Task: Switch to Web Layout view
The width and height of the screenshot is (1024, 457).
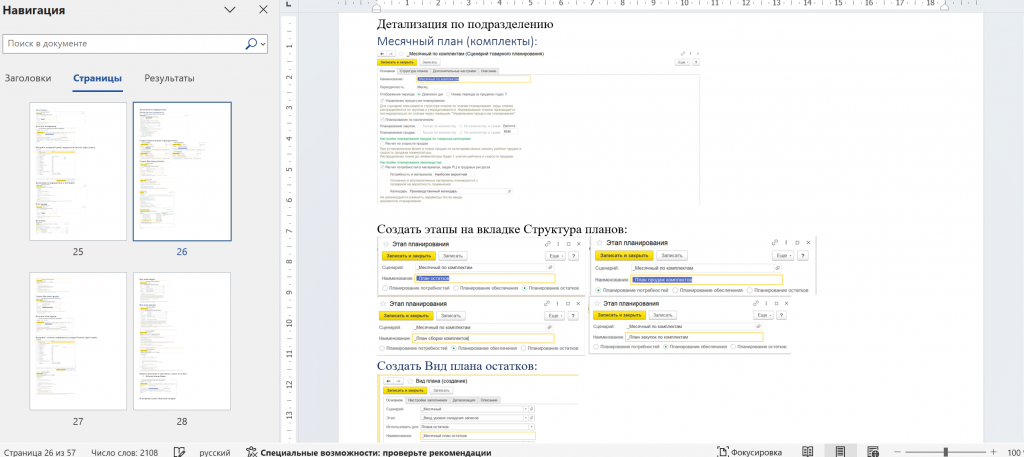Action: point(873,451)
